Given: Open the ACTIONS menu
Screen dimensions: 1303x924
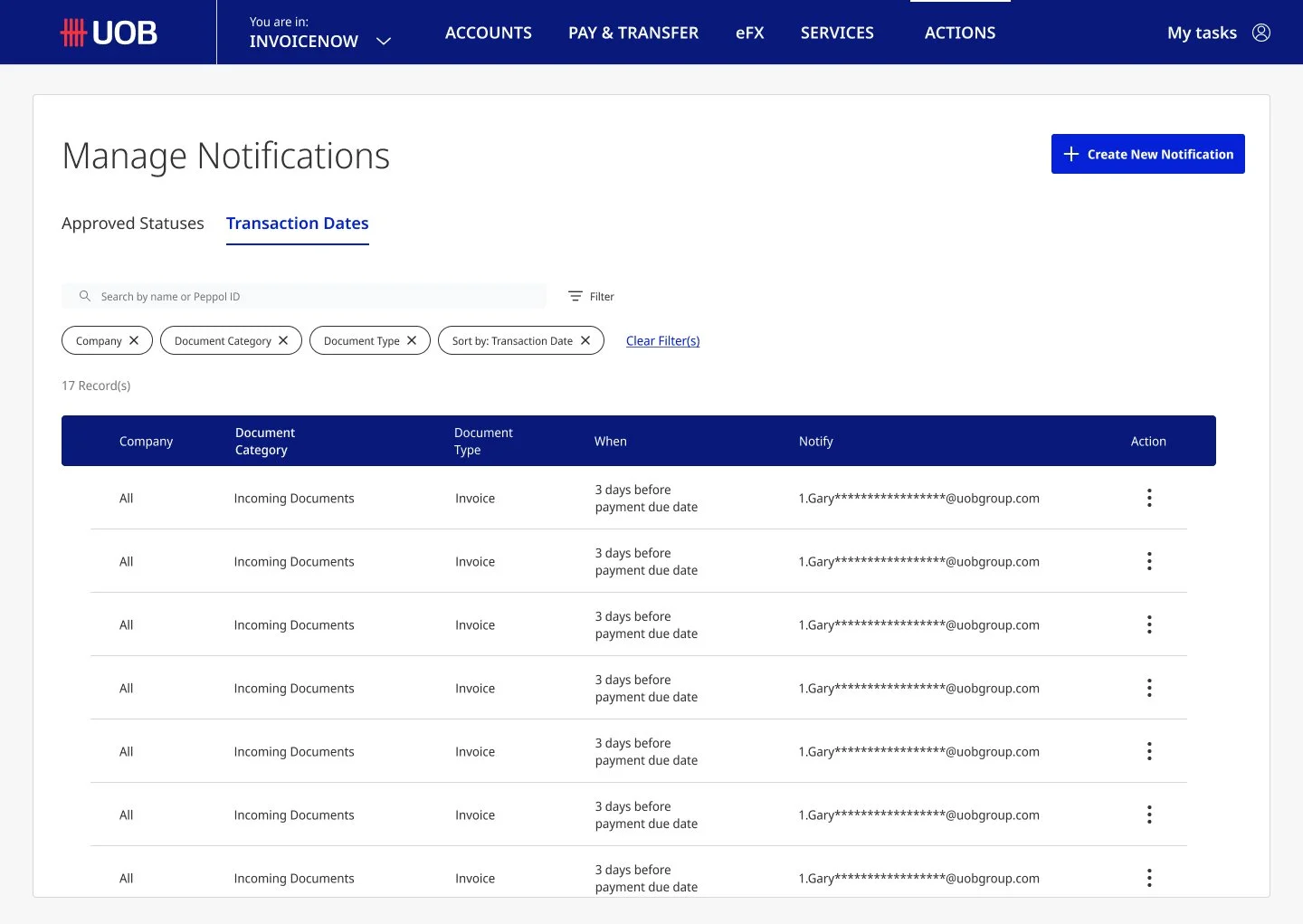Looking at the screenshot, I should [x=960, y=33].
